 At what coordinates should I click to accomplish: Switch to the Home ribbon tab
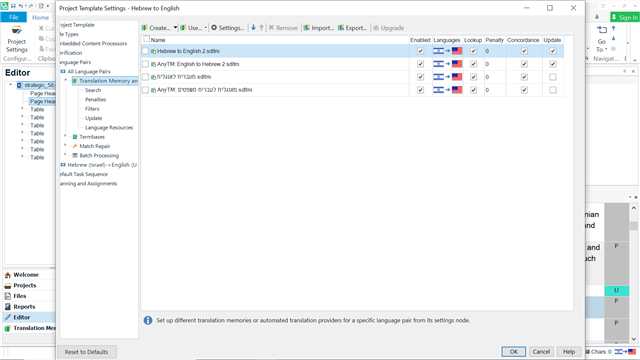pos(40,18)
